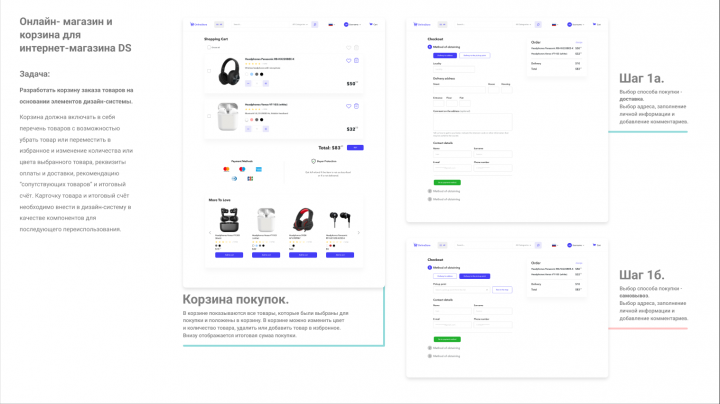
Task: Delete Panasonic headphones with trash icon
Action: 356,61
